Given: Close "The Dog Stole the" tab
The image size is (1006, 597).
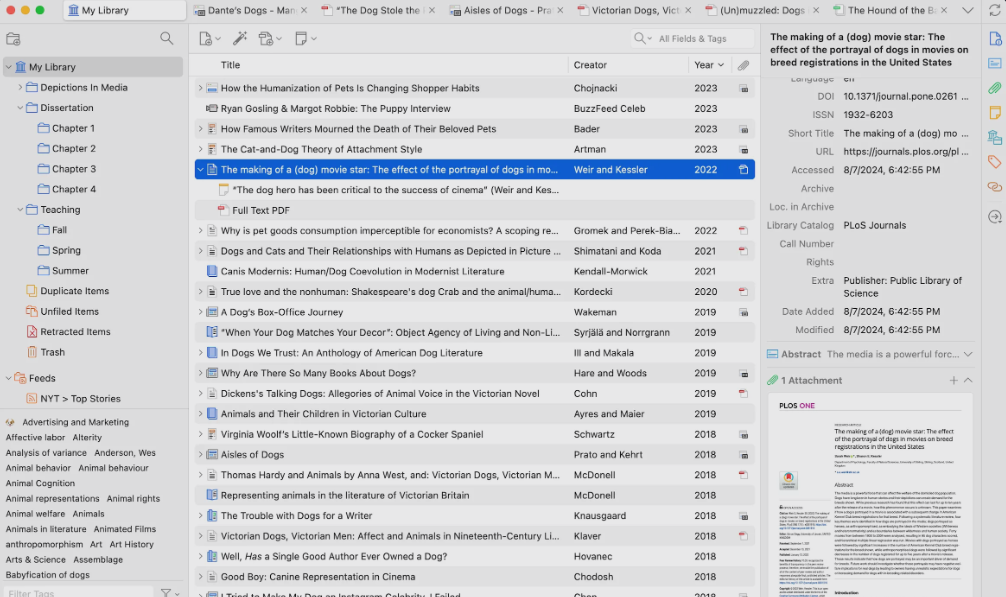Looking at the screenshot, I should click(432, 10).
